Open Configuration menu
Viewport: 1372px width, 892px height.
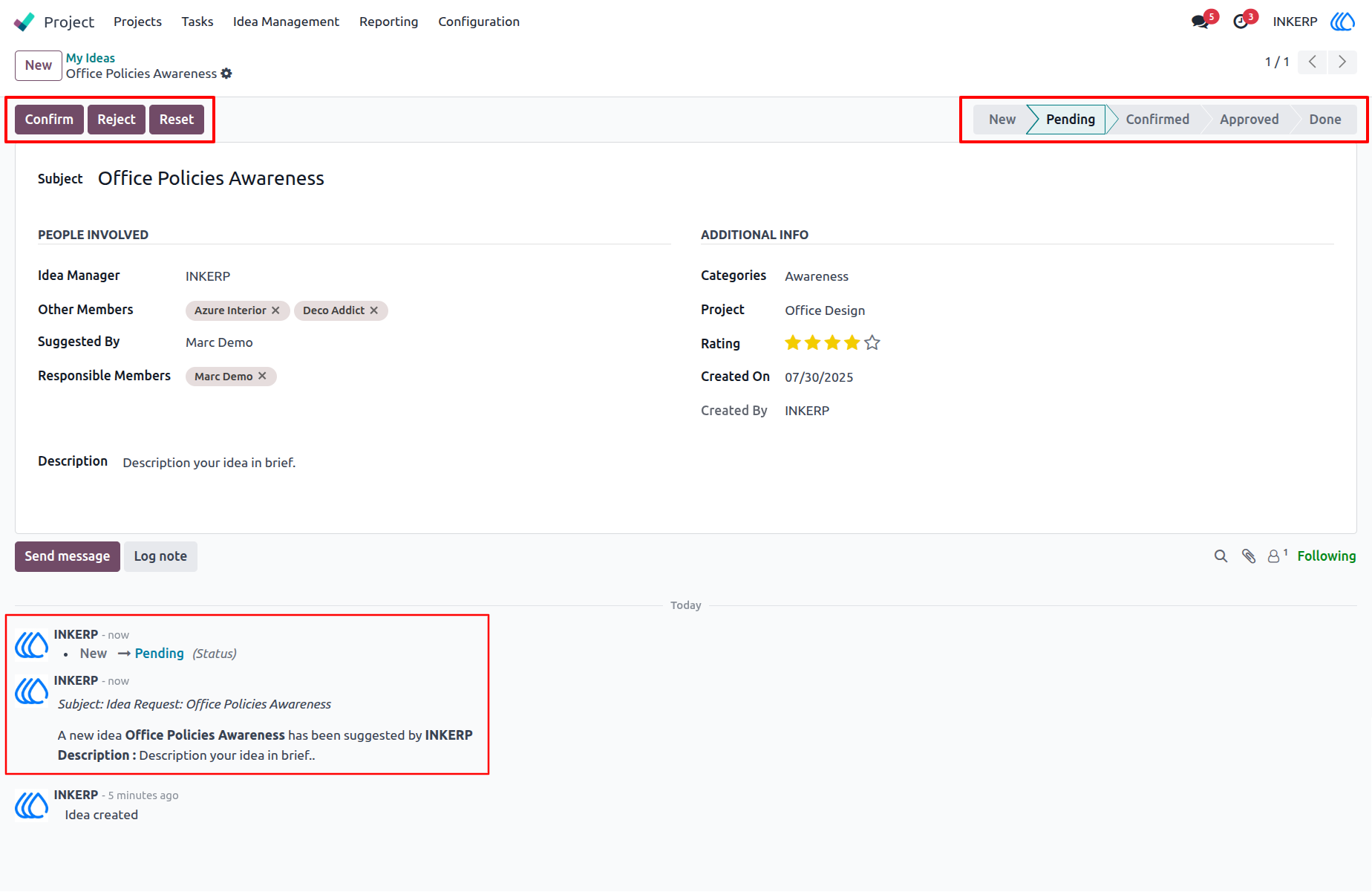479,22
